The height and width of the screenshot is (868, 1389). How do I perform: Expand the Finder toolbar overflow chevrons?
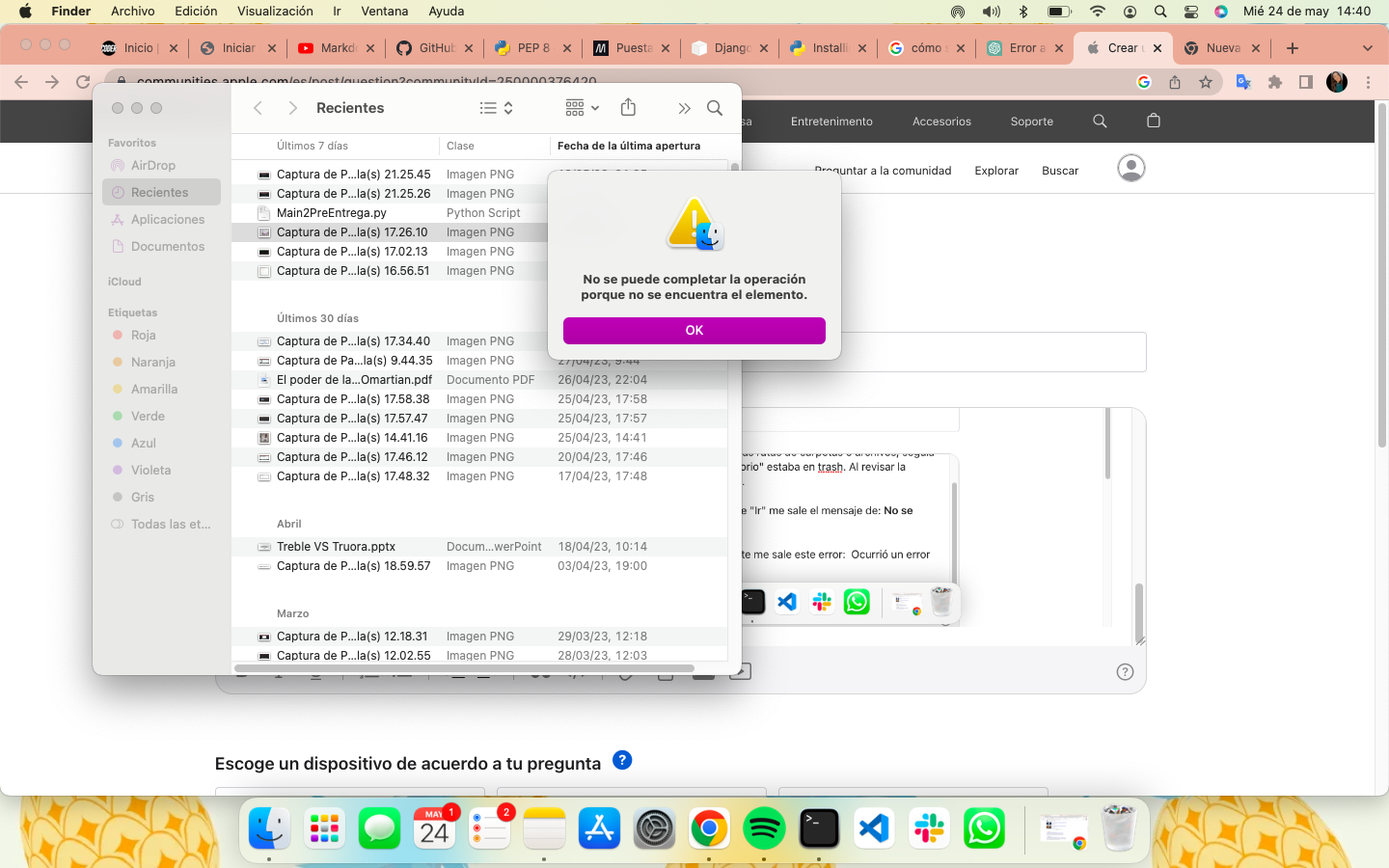coord(684,108)
